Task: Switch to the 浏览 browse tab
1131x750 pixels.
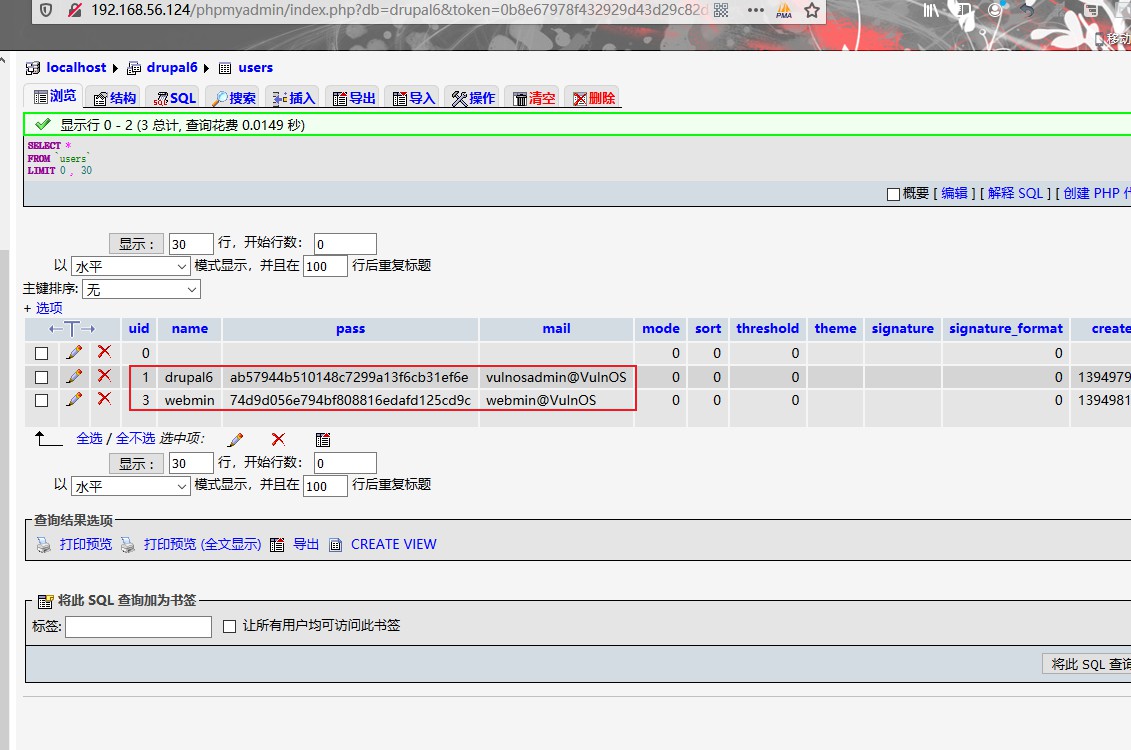Action: (x=55, y=96)
